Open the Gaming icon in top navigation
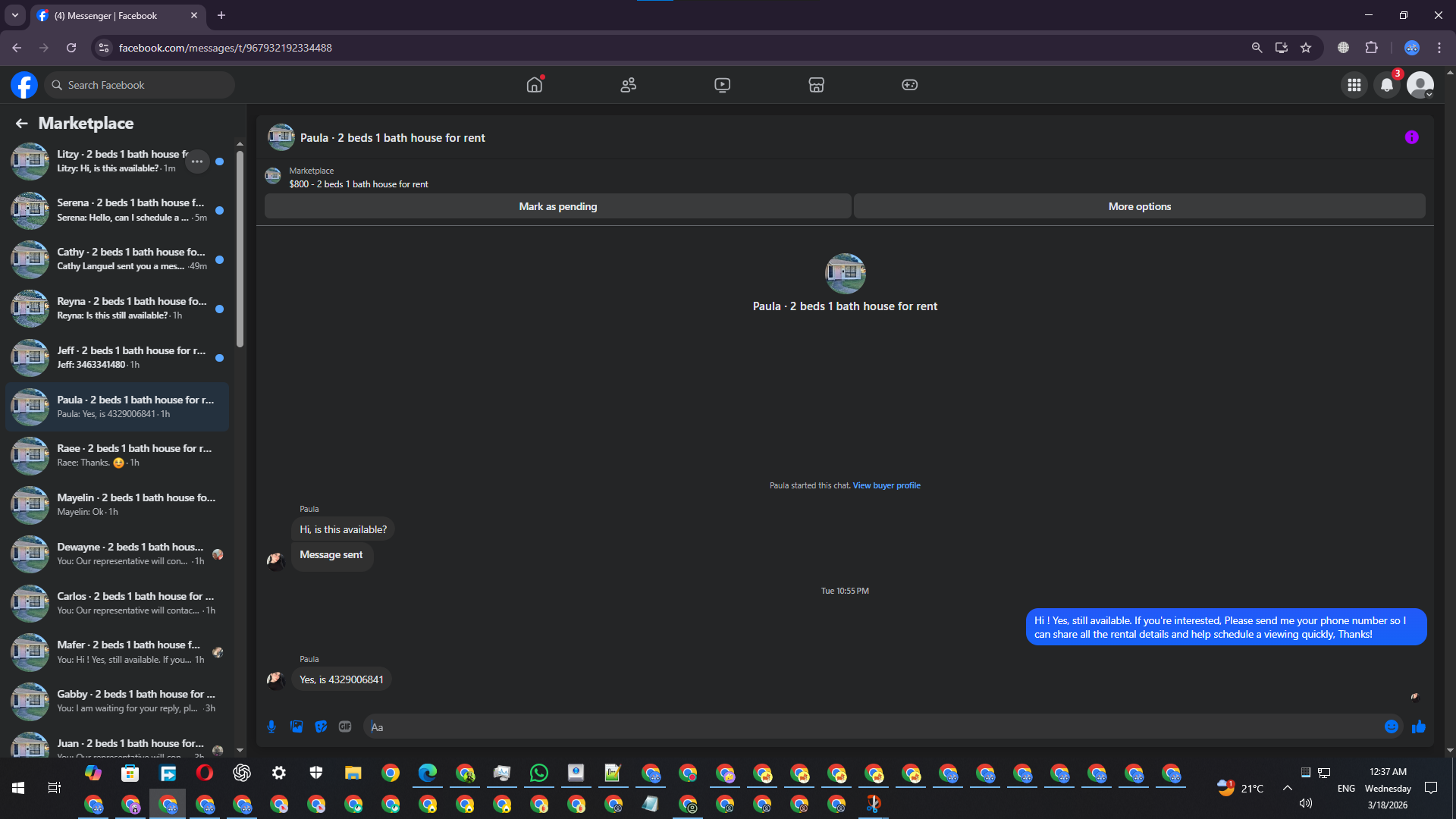 pyautogui.click(x=910, y=85)
